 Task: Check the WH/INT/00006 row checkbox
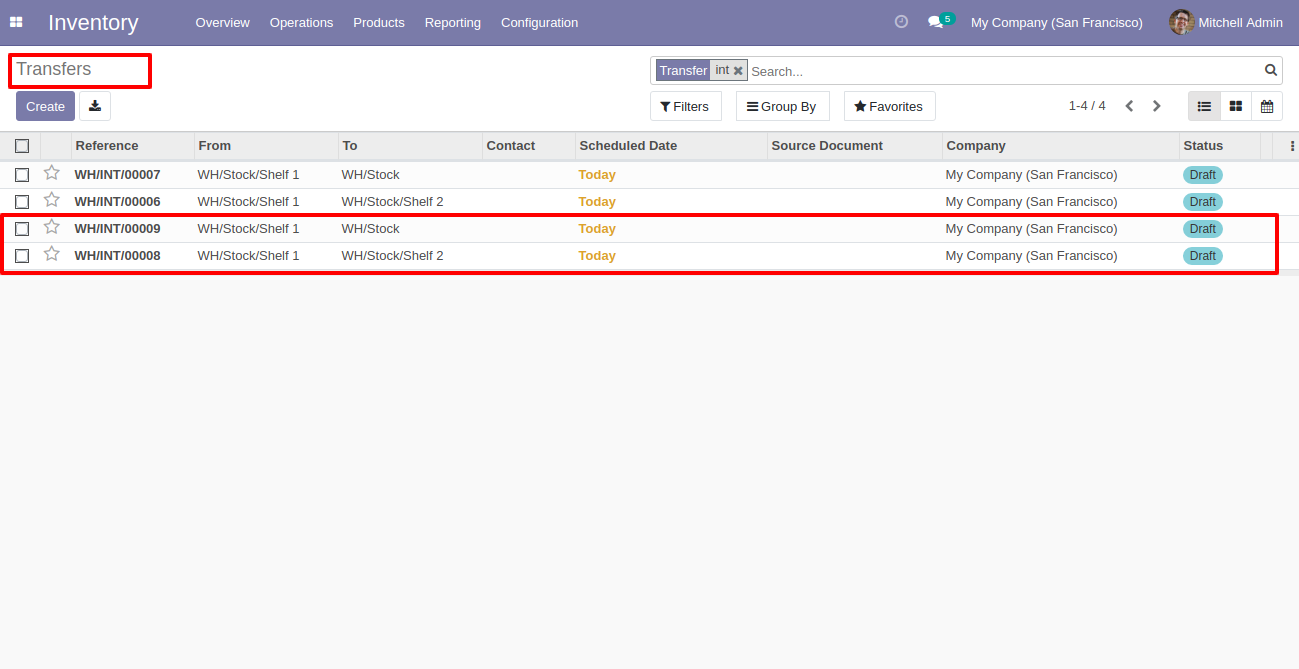(22, 202)
